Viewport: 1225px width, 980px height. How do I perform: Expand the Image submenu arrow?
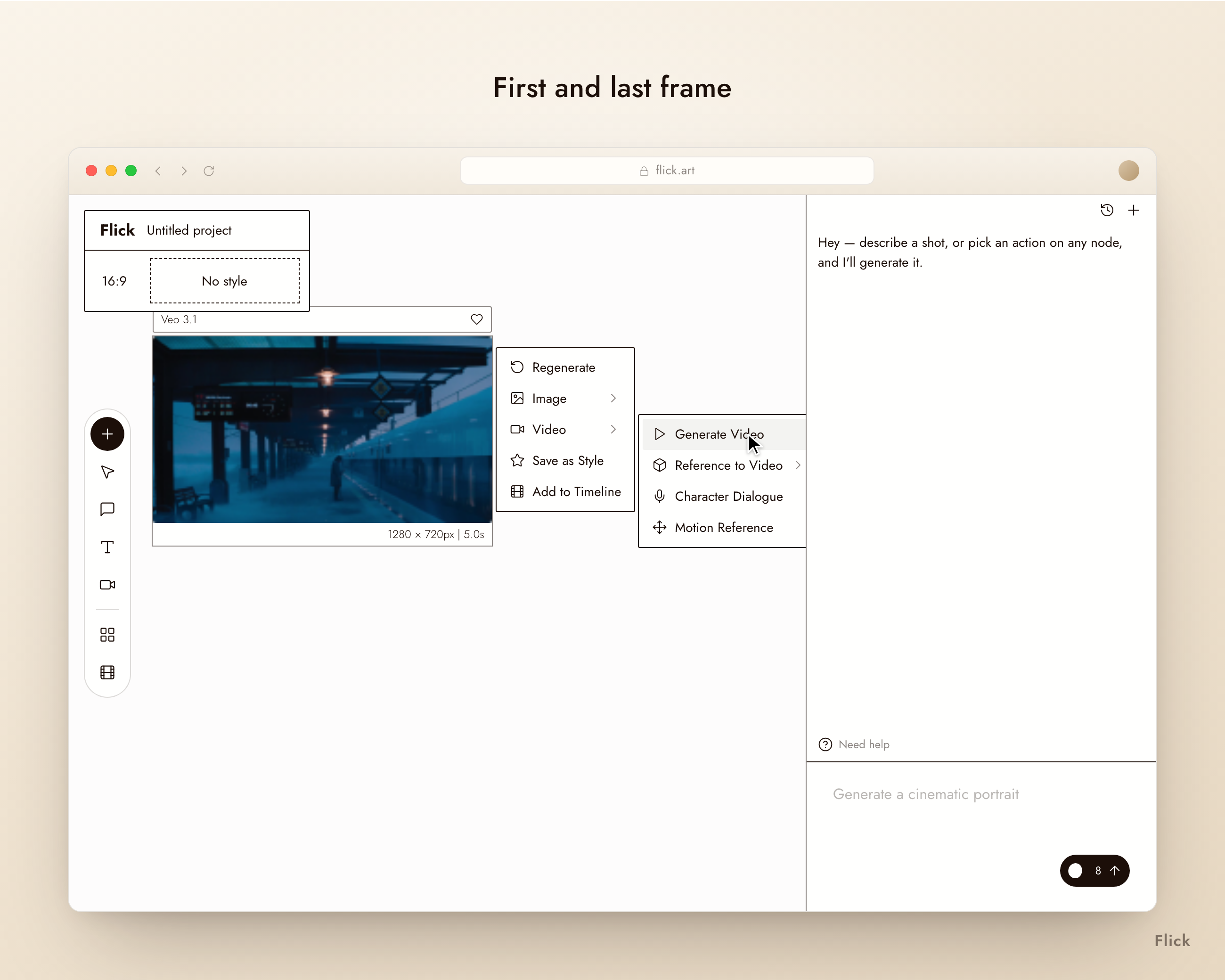click(x=613, y=398)
